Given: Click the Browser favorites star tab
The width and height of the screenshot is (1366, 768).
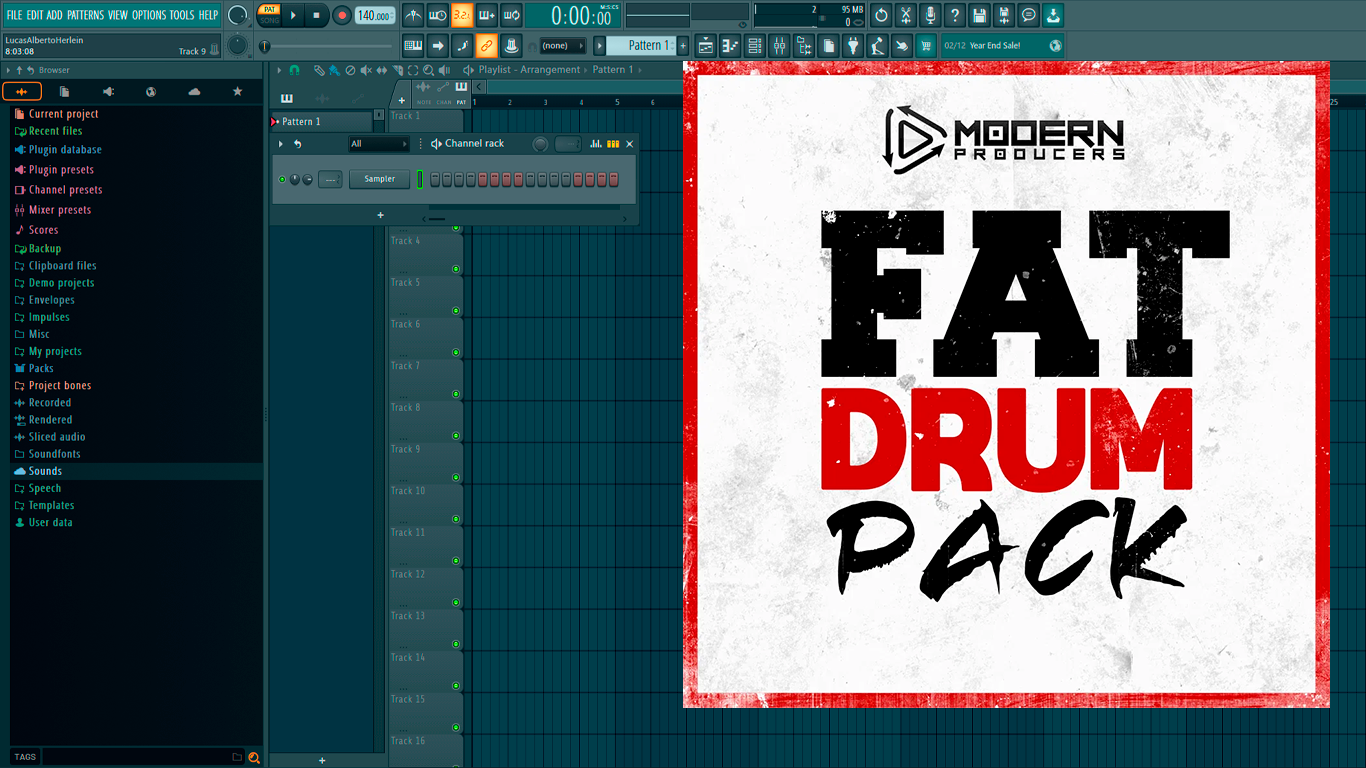Looking at the screenshot, I should pyautogui.click(x=237, y=92).
